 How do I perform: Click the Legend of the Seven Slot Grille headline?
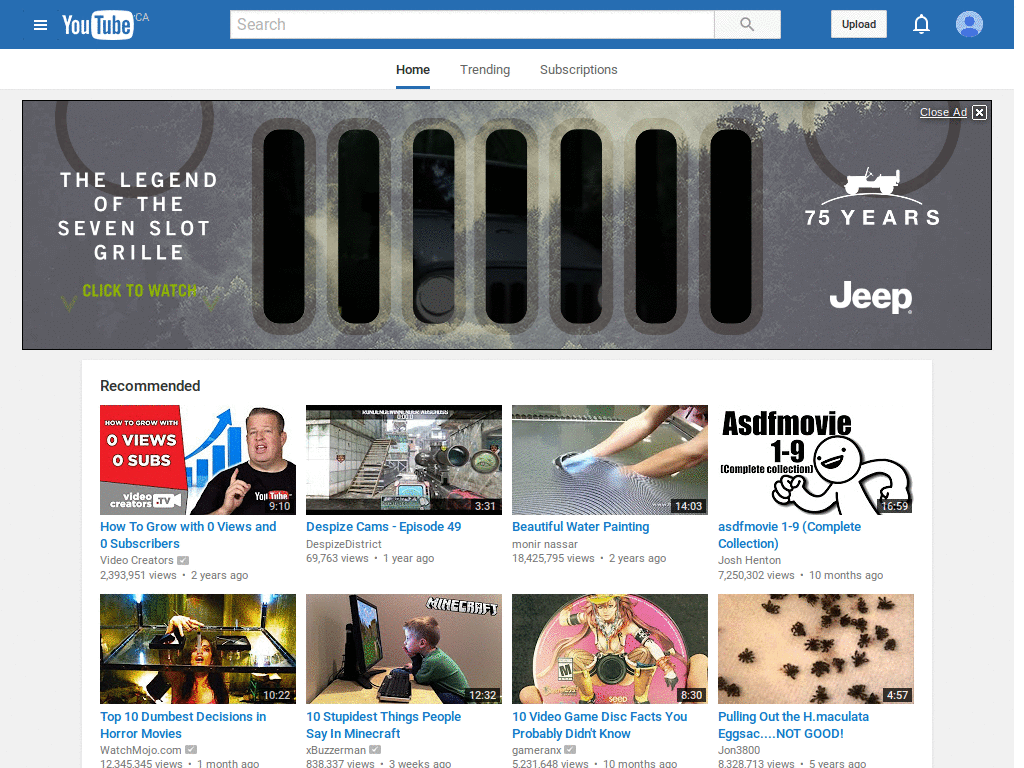138,216
